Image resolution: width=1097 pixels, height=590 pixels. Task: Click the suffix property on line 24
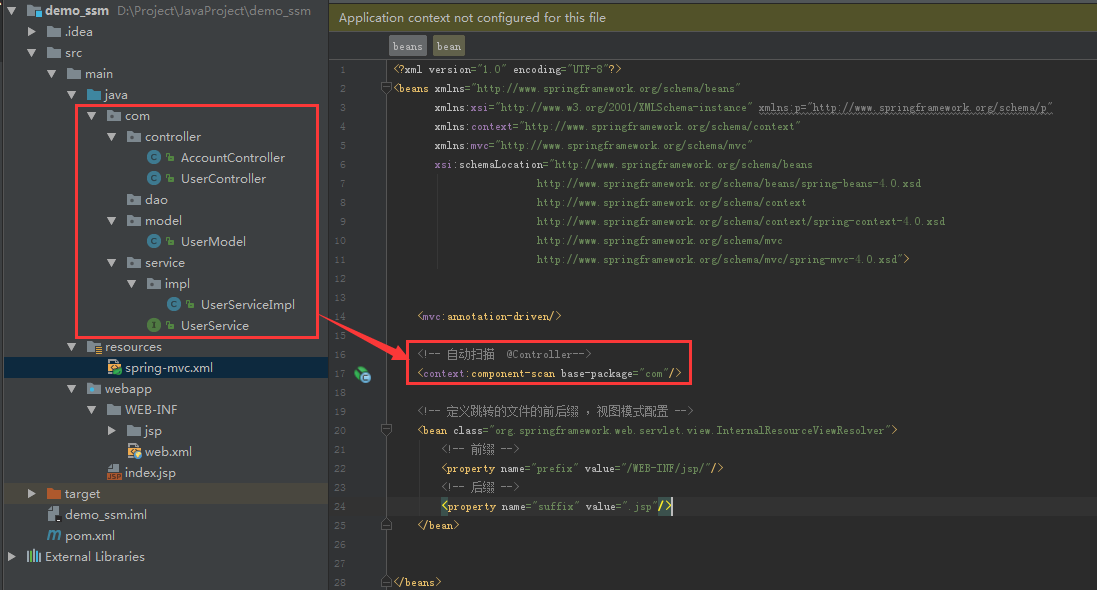pyautogui.click(x=557, y=506)
